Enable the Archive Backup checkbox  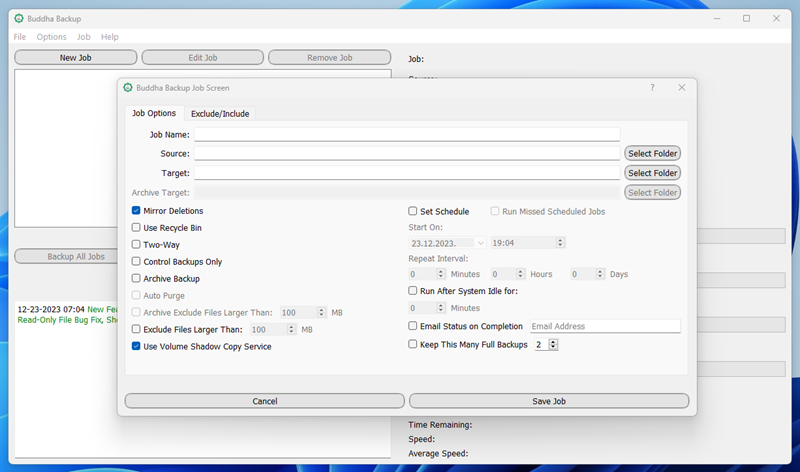(136, 279)
